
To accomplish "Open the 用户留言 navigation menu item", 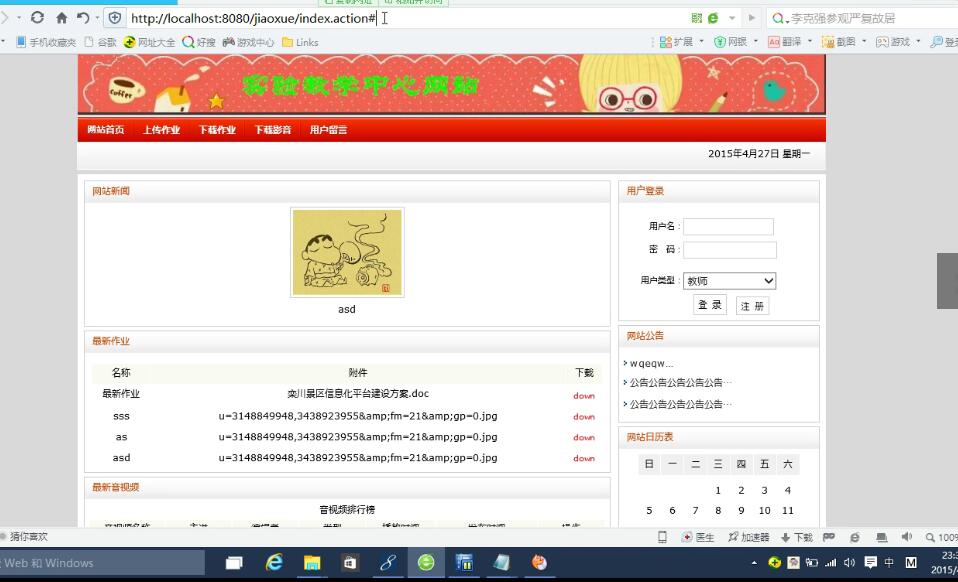I will (x=328, y=129).
